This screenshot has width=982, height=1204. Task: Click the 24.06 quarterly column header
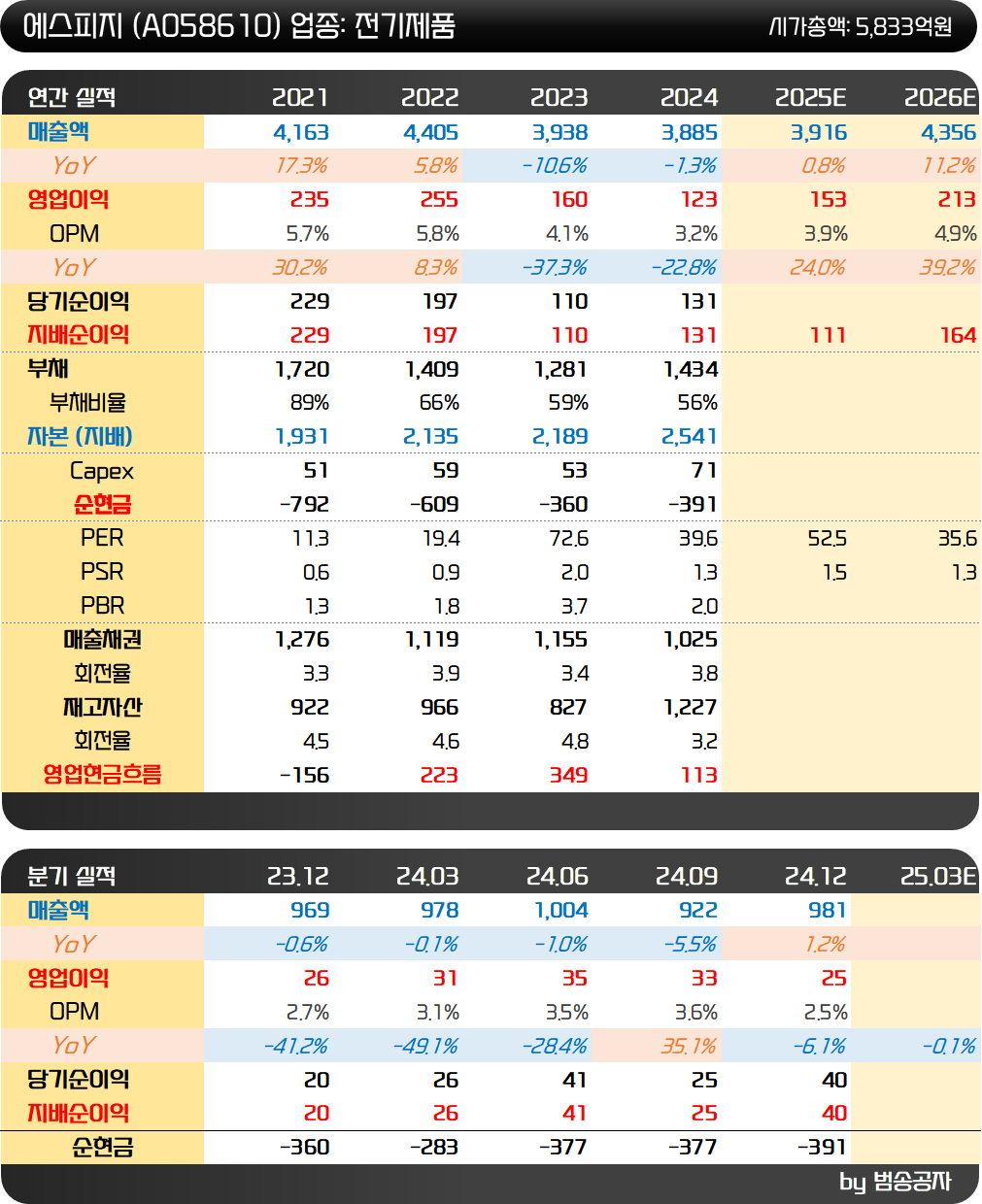558,876
